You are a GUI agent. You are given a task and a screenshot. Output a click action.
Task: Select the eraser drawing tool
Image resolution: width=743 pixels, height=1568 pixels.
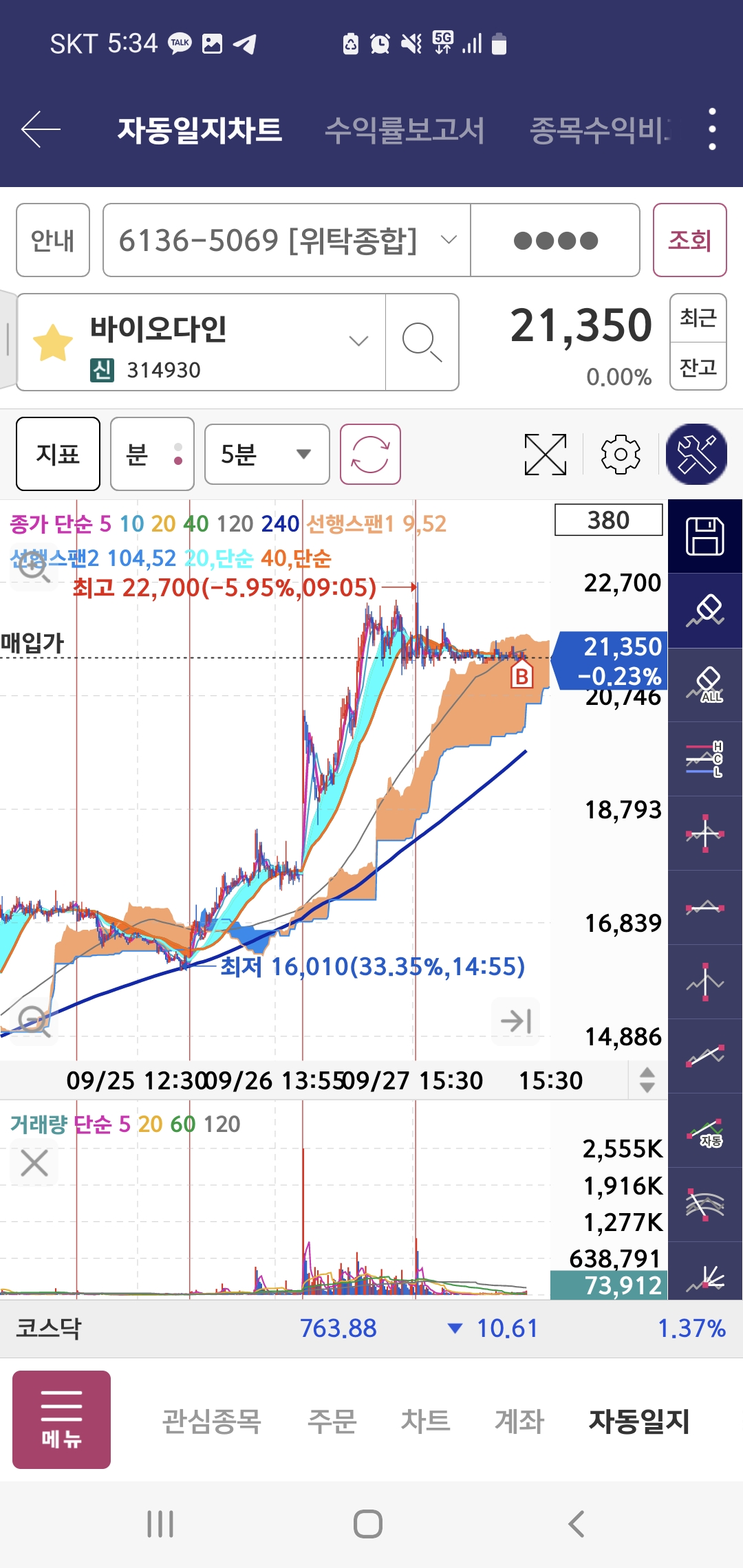pyautogui.click(x=705, y=611)
